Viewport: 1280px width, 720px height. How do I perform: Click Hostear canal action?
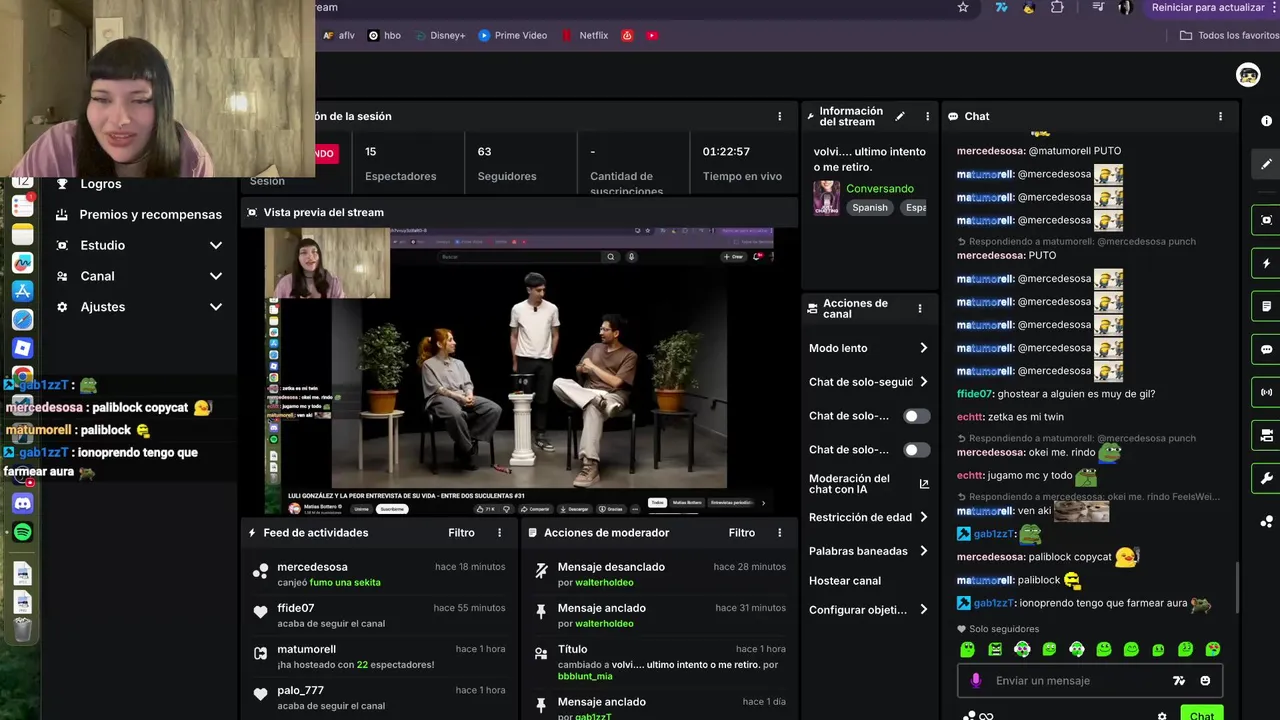pyautogui.click(x=845, y=581)
